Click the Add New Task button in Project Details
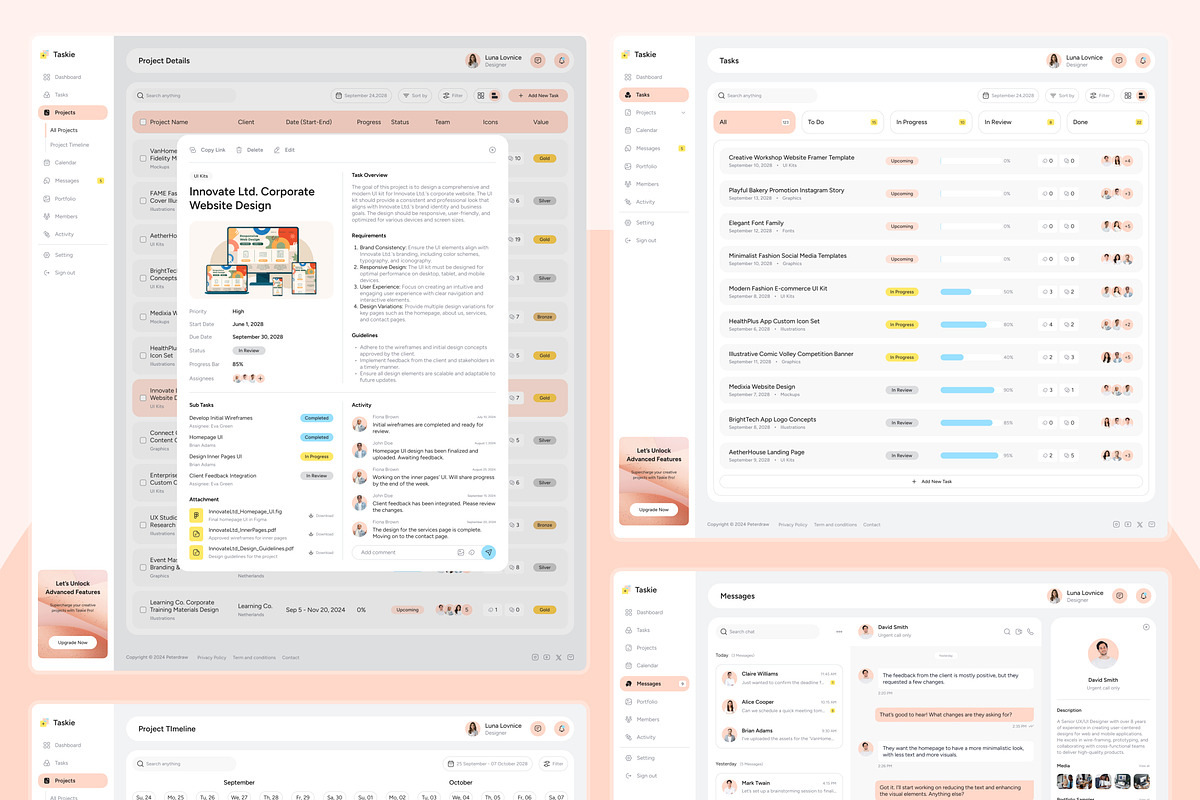This screenshot has width=1200, height=800. pyautogui.click(x=538, y=96)
